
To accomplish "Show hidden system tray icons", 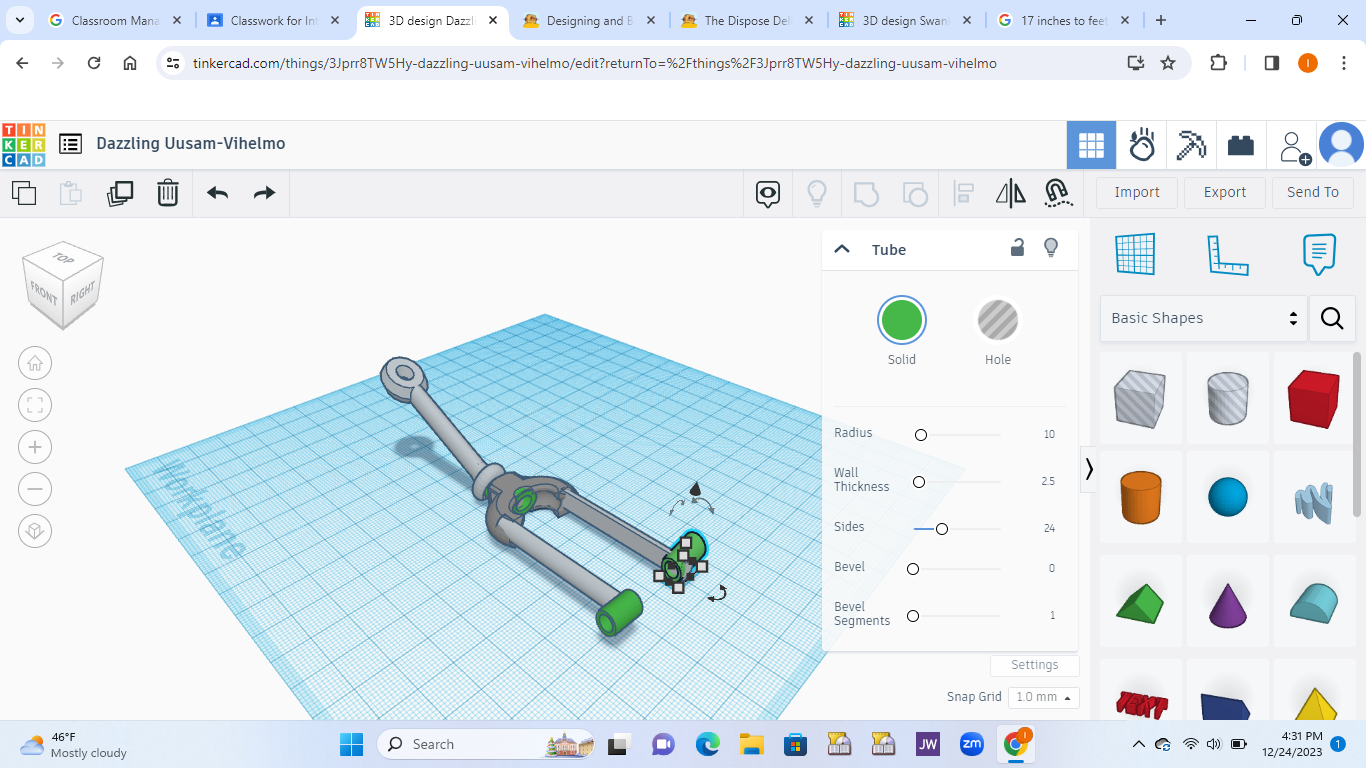I will point(1138,744).
